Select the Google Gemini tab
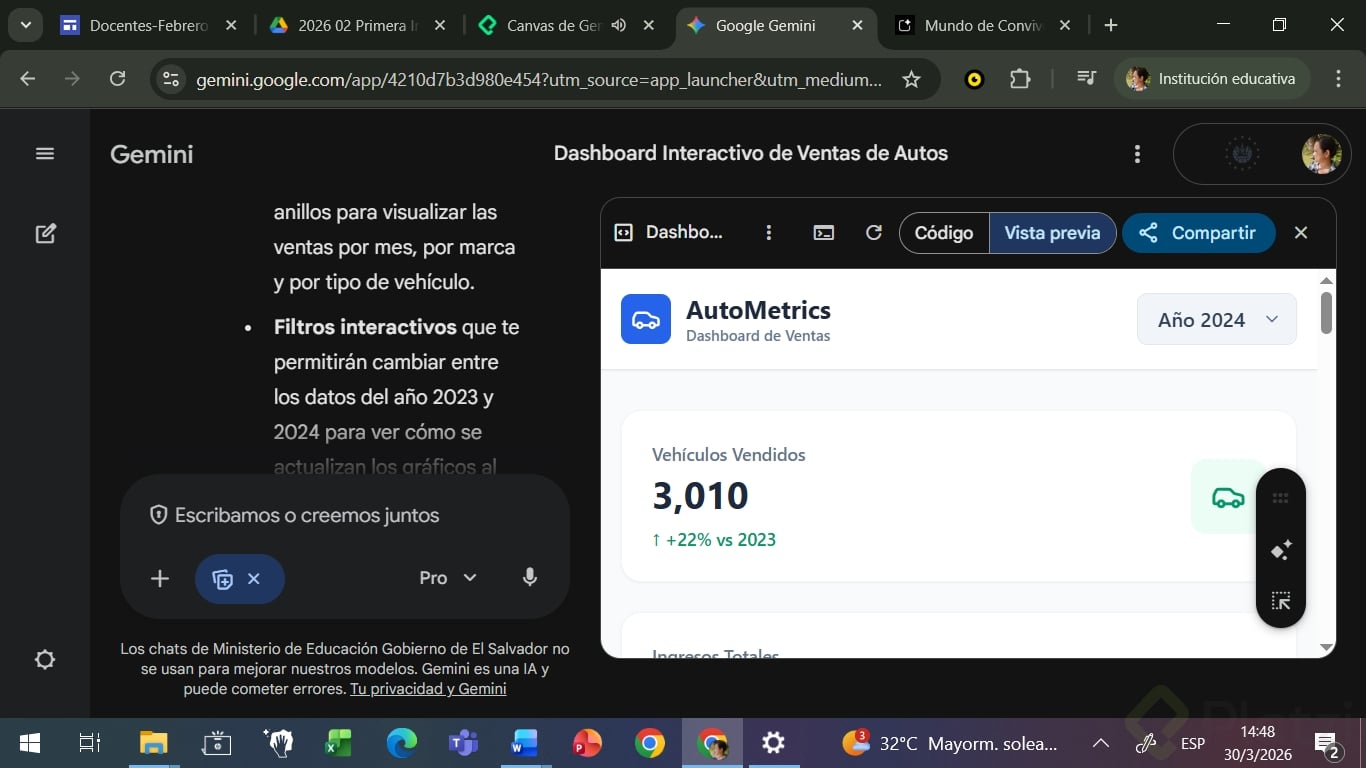1366x768 pixels. 775,26
